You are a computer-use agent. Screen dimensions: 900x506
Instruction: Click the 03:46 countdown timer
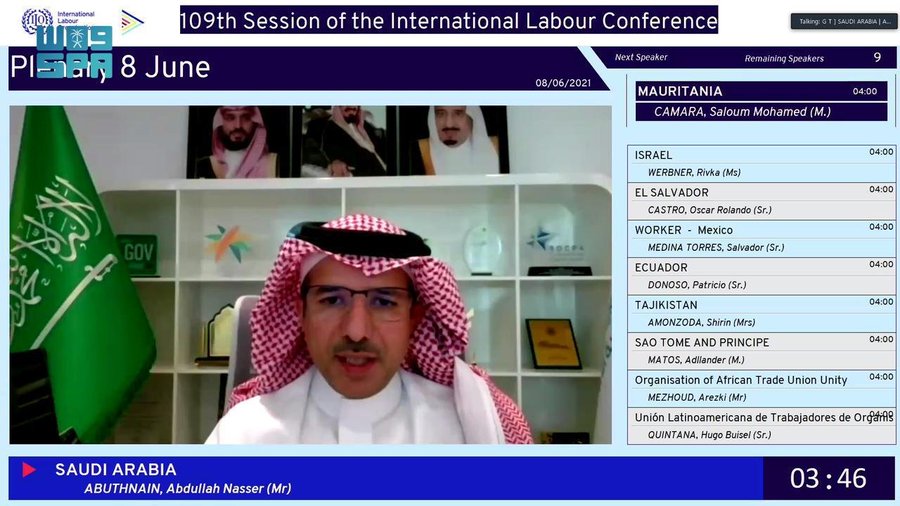point(828,478)
